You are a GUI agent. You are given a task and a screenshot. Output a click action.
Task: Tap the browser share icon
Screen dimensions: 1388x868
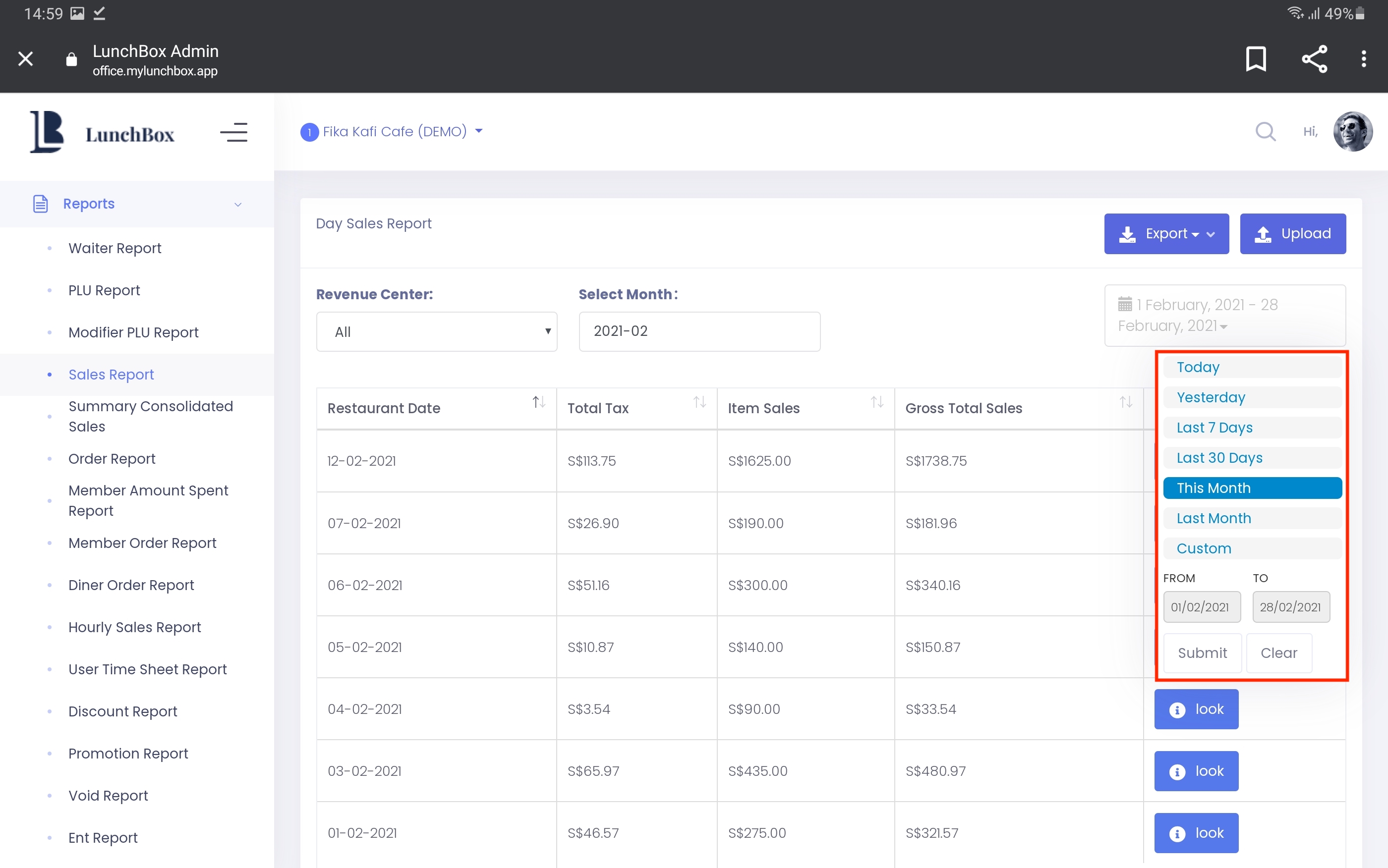click(x=1315, y=58)
